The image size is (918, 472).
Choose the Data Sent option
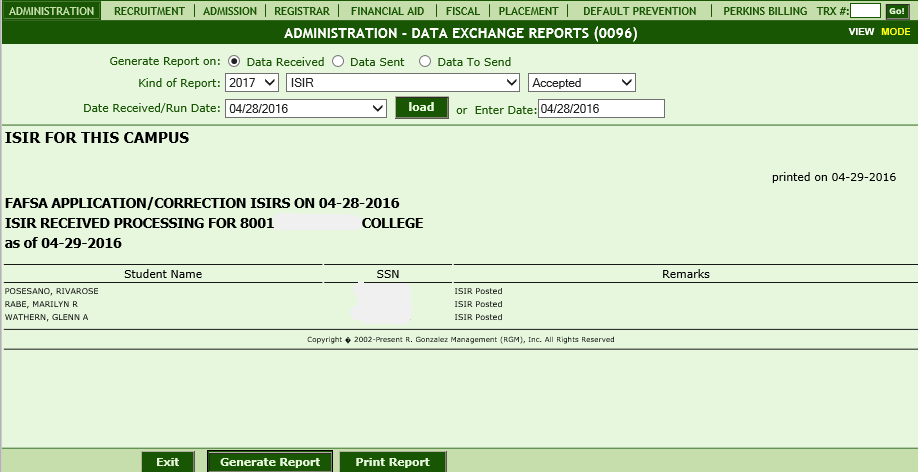point(338,61)
